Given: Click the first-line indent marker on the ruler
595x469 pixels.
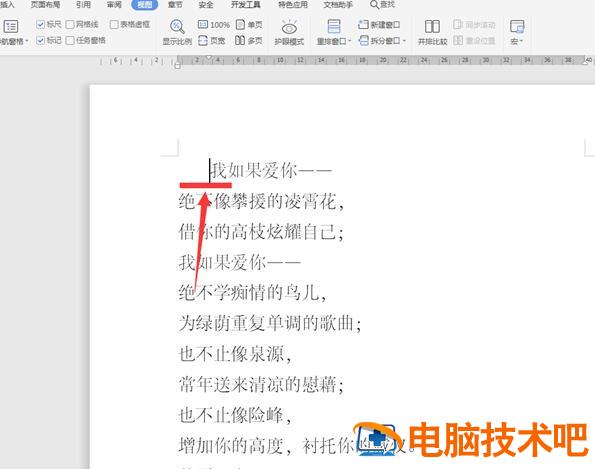Looking at the screenshot, I should [208, 57].
